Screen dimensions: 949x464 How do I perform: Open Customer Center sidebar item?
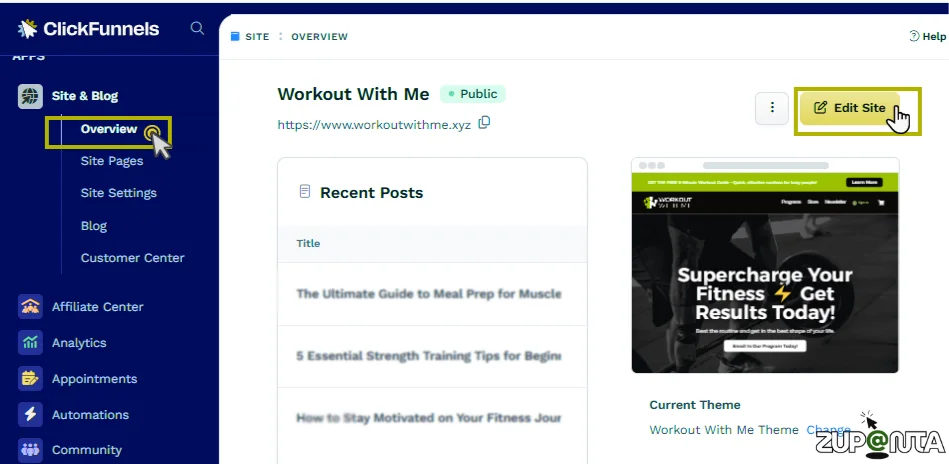click(133, 258)
